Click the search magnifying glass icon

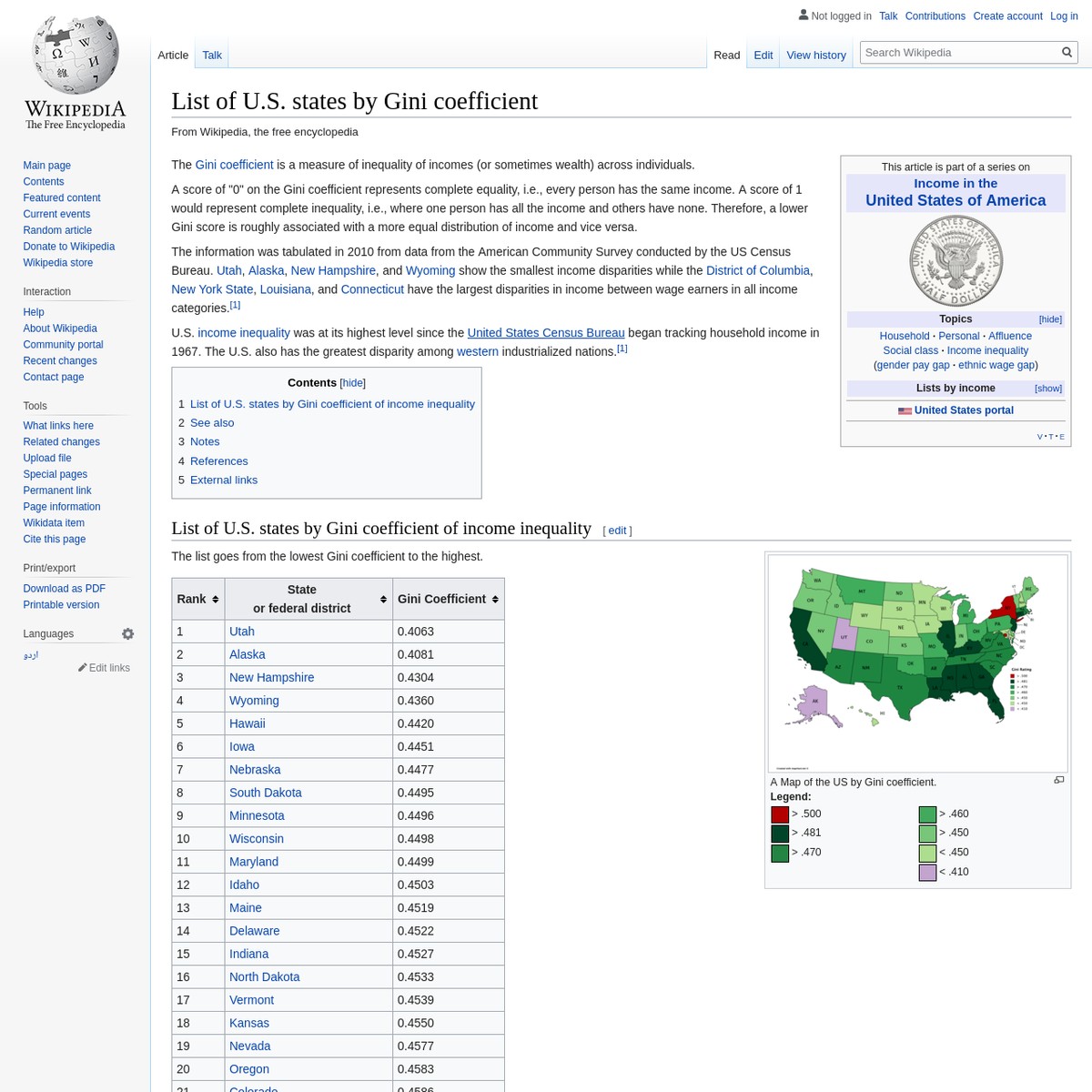pos(1067,52)
